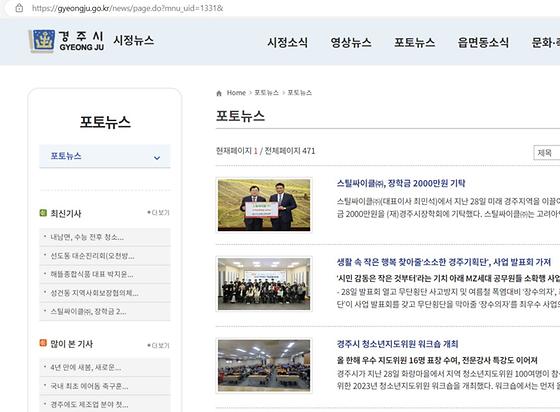Click 더보기 next to 많이 본 기사
Viewport: 560px width, 412px height.
click(x=158, y=345)
